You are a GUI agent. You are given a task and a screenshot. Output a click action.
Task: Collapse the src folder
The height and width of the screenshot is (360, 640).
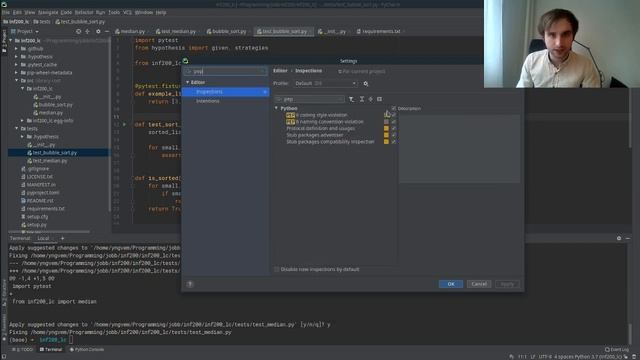click(x=16, y=81)
